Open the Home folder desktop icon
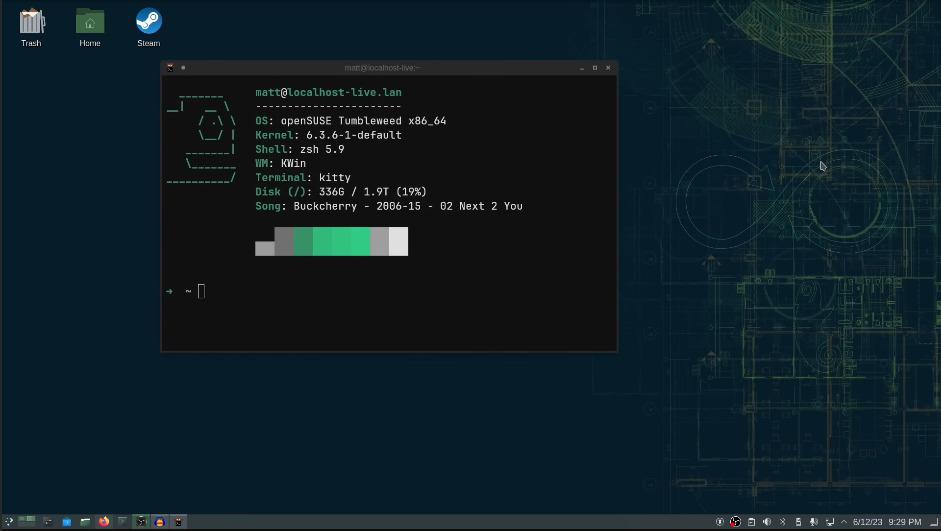The height and width of the screenshot is (531, 941). pos(90,28)
